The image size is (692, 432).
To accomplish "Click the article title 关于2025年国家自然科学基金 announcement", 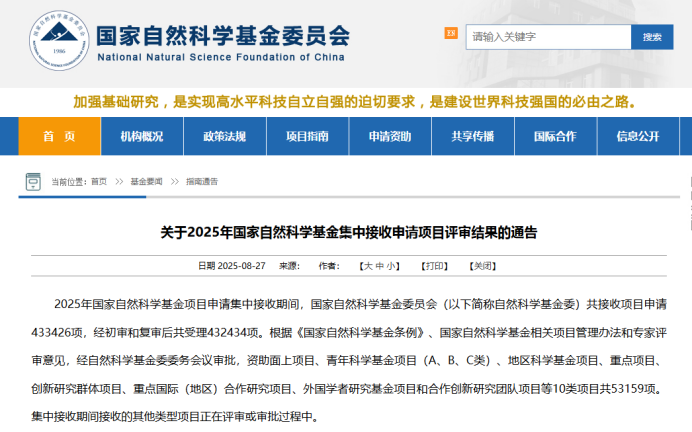I will [x=349, y=232].
